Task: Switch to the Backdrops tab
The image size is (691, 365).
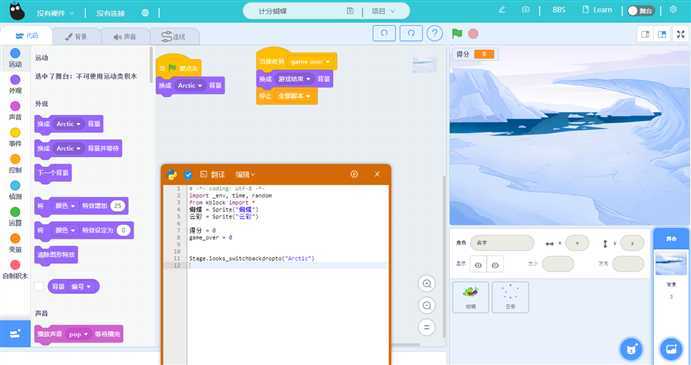Action: 77,37
